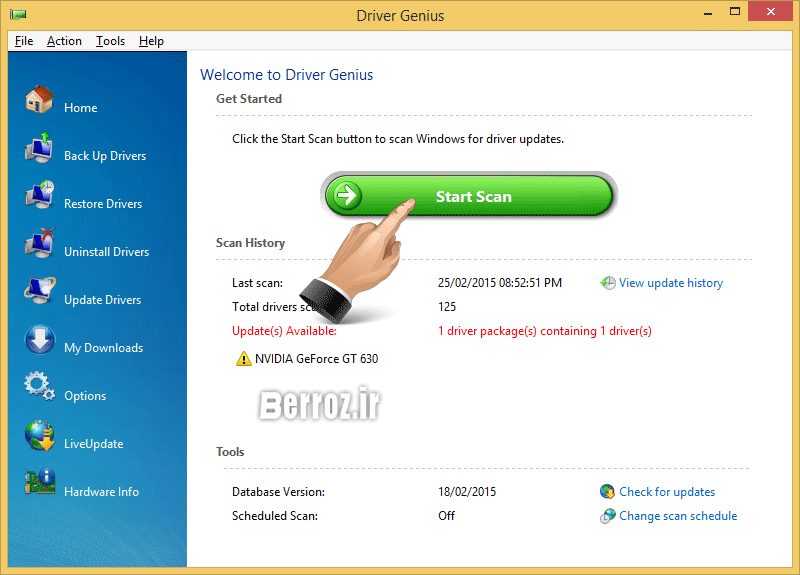The height and width of the screenshot is (575, 800).
Task: Click the database version date 18/02/2015
Action: (467, 491)
